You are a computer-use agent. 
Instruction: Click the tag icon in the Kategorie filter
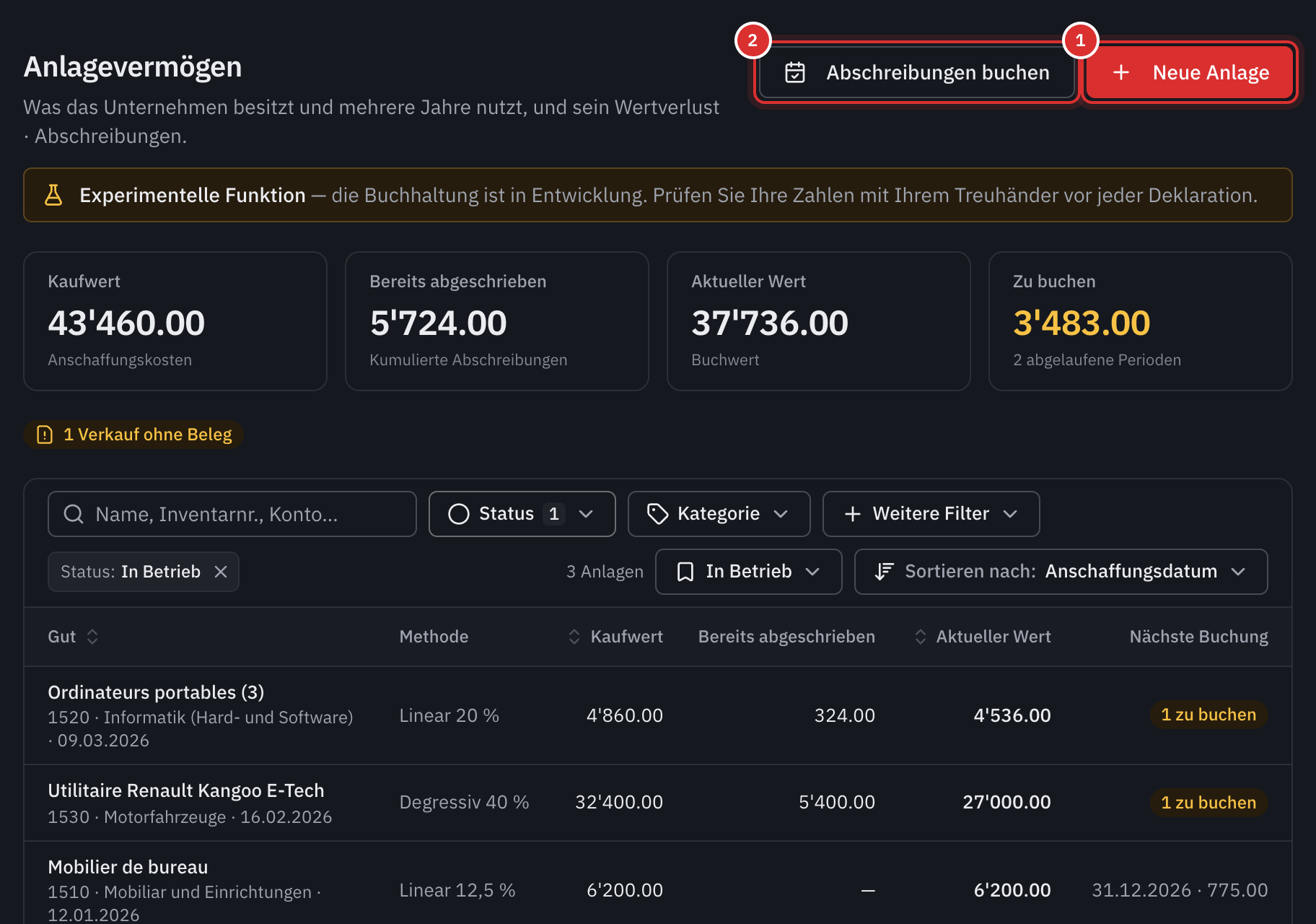657,514
